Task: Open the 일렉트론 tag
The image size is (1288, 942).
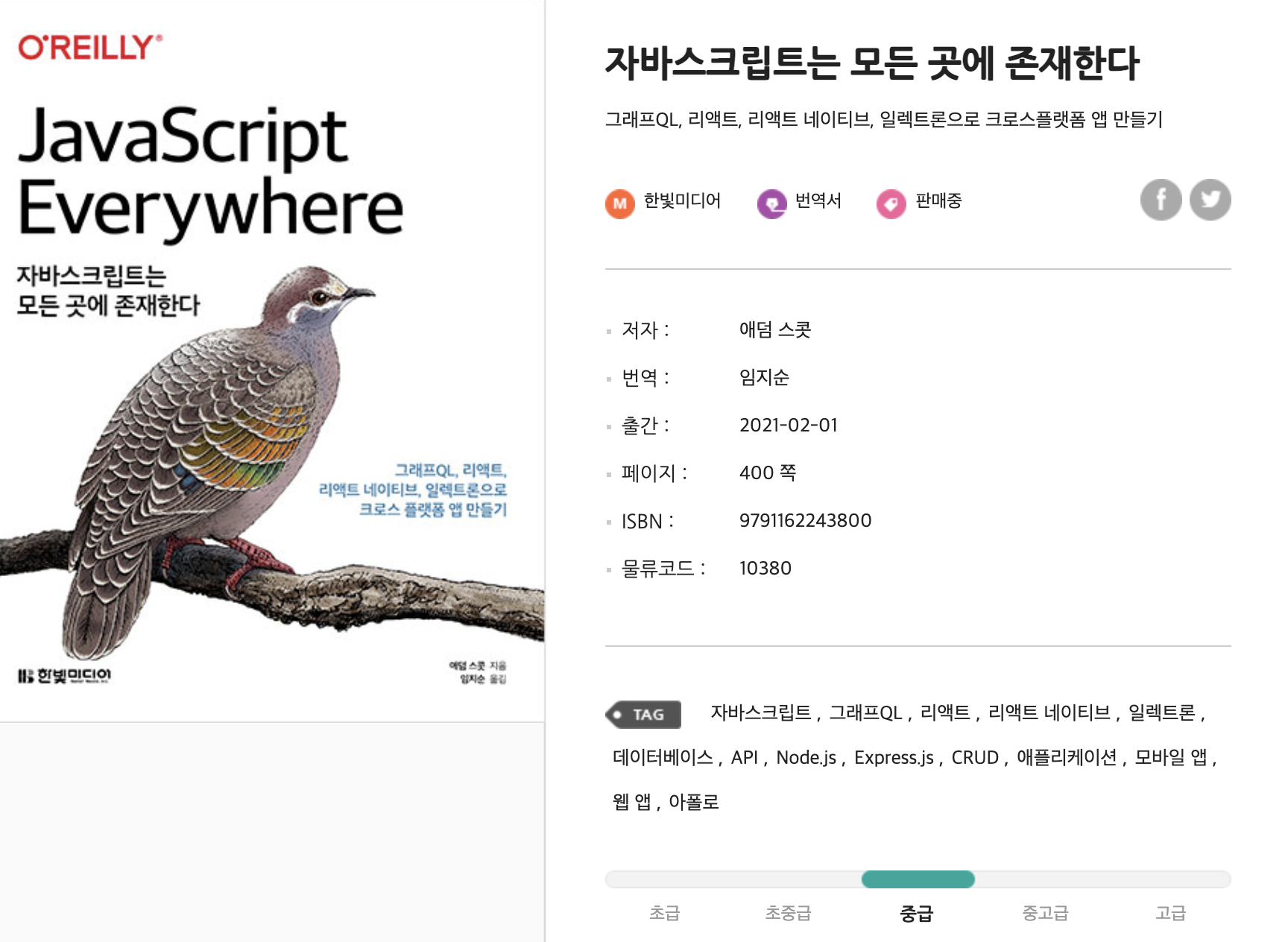Action: 1161,713
